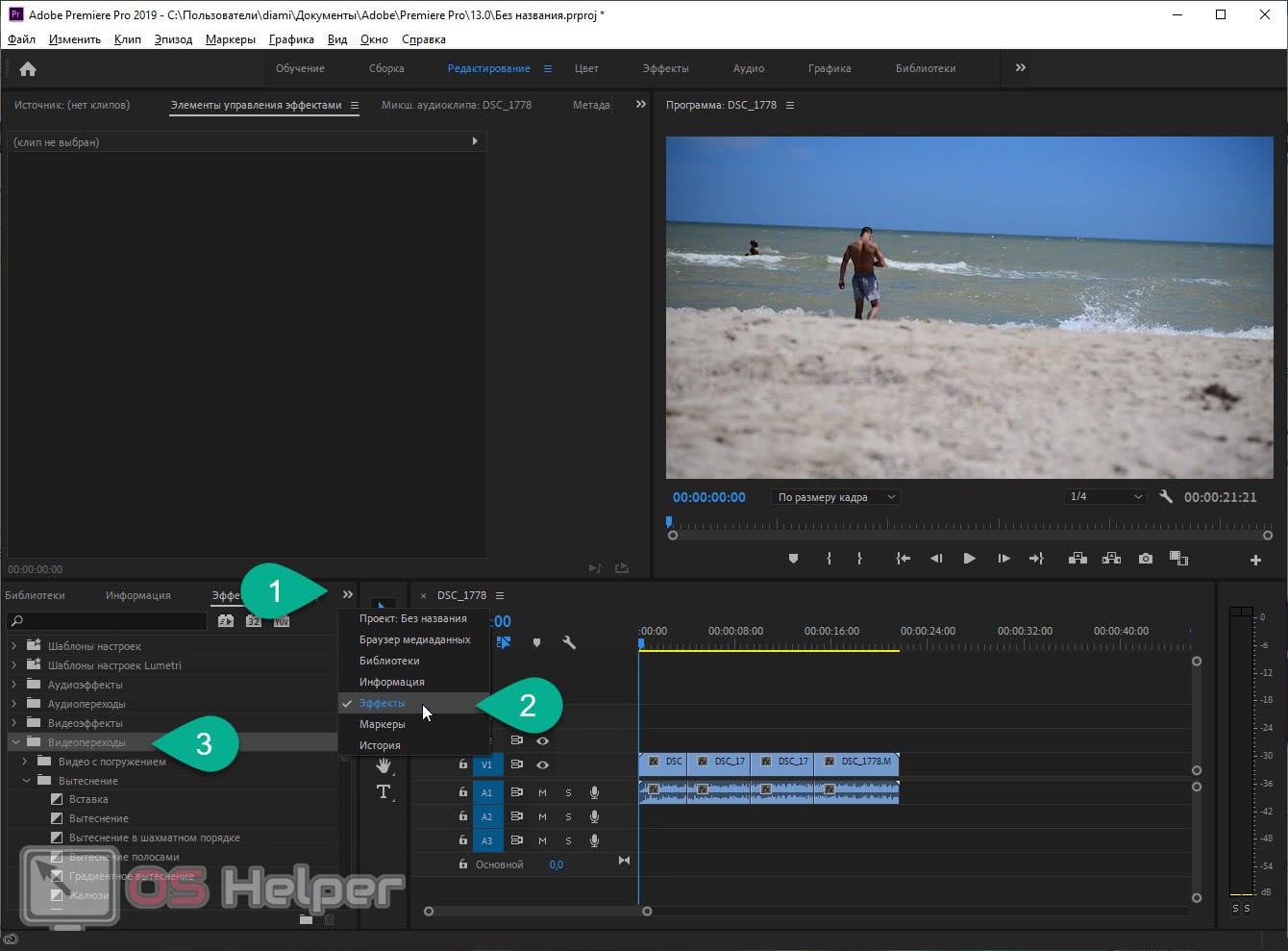
Task: Click the Home icon in the workspace bar
Action: point(28,68)
